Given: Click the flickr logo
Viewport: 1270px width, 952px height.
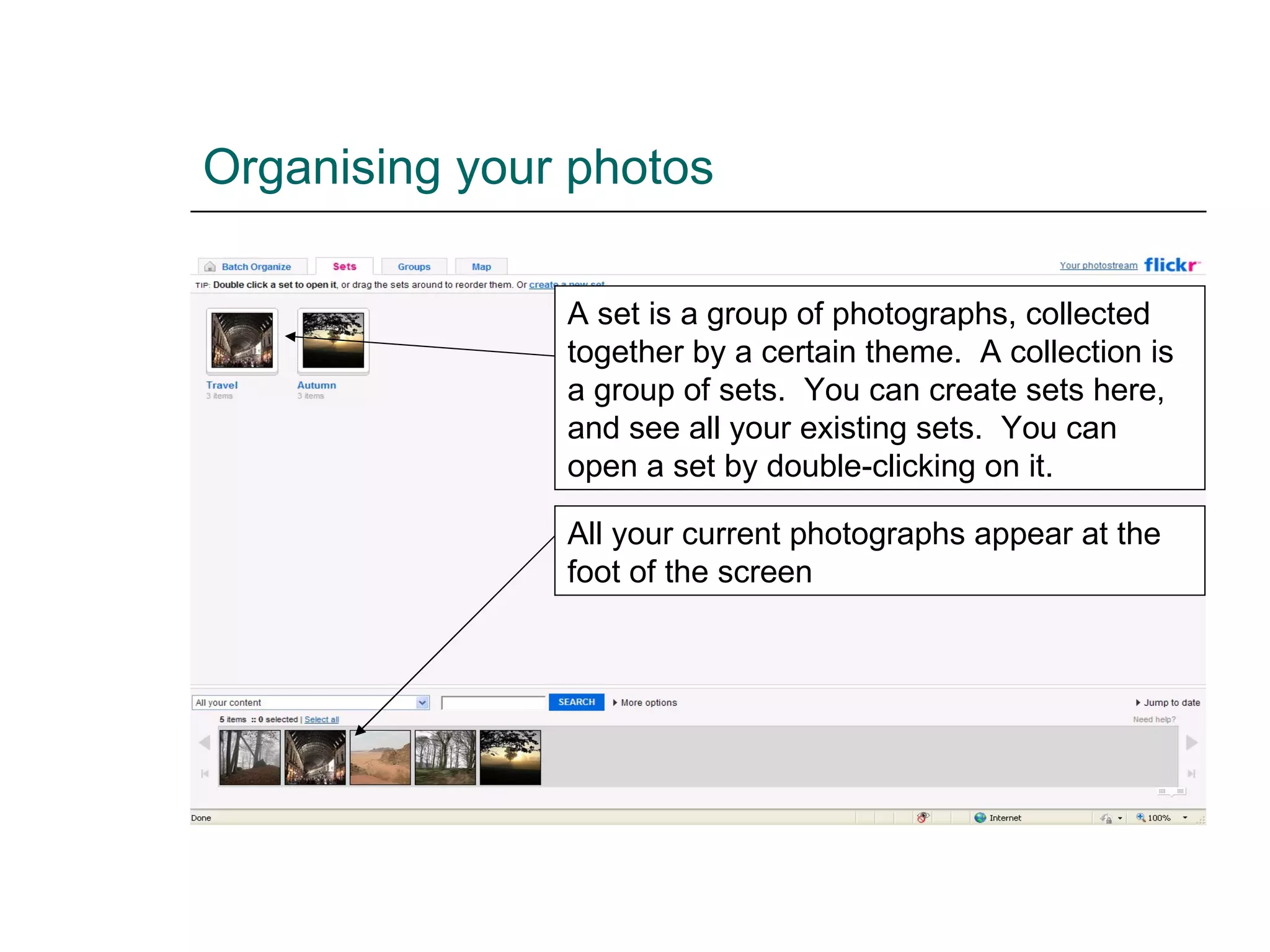Looking at the screenshot, I should [1172, 265].
